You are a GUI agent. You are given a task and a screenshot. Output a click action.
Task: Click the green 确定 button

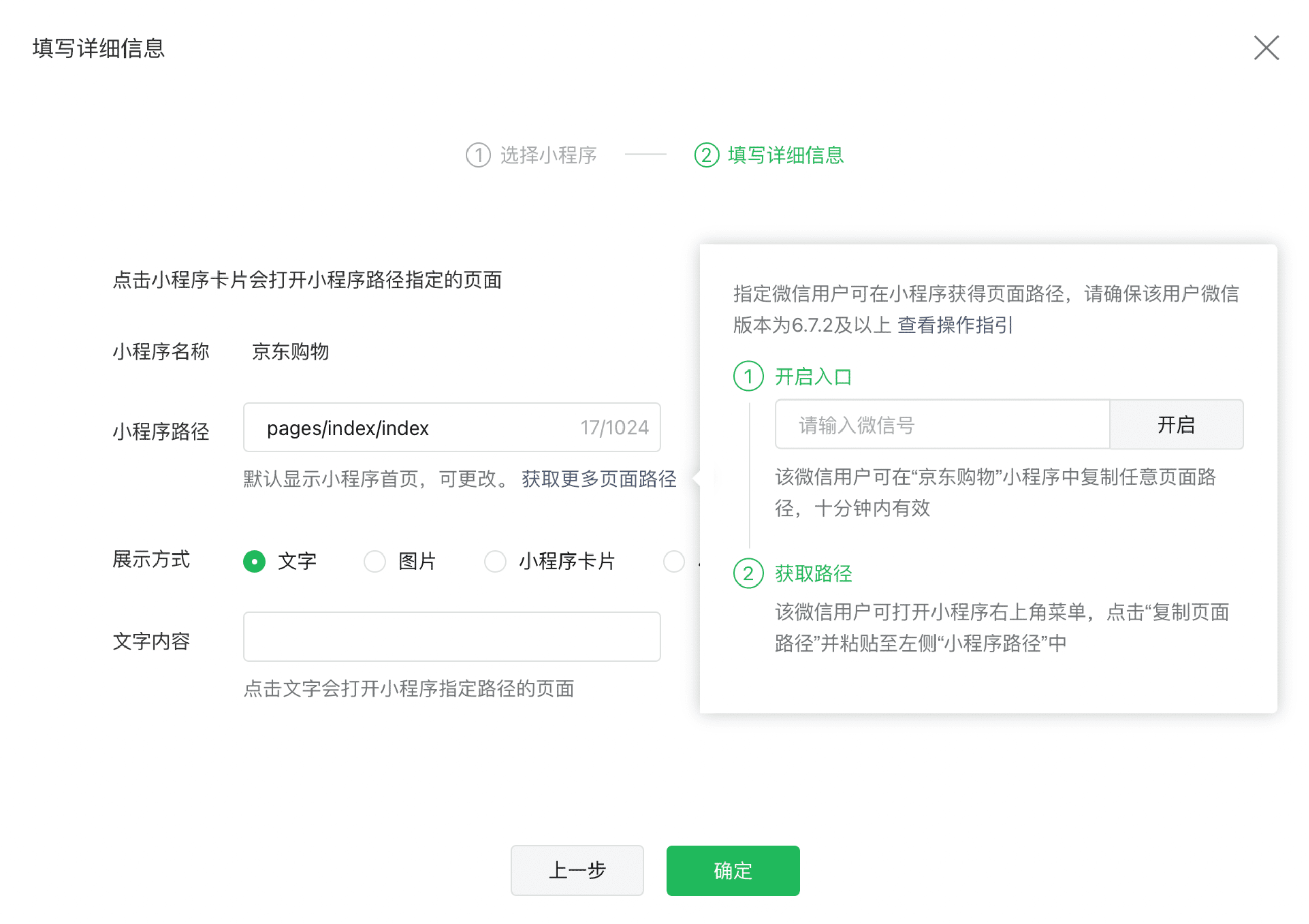(733, 871)
